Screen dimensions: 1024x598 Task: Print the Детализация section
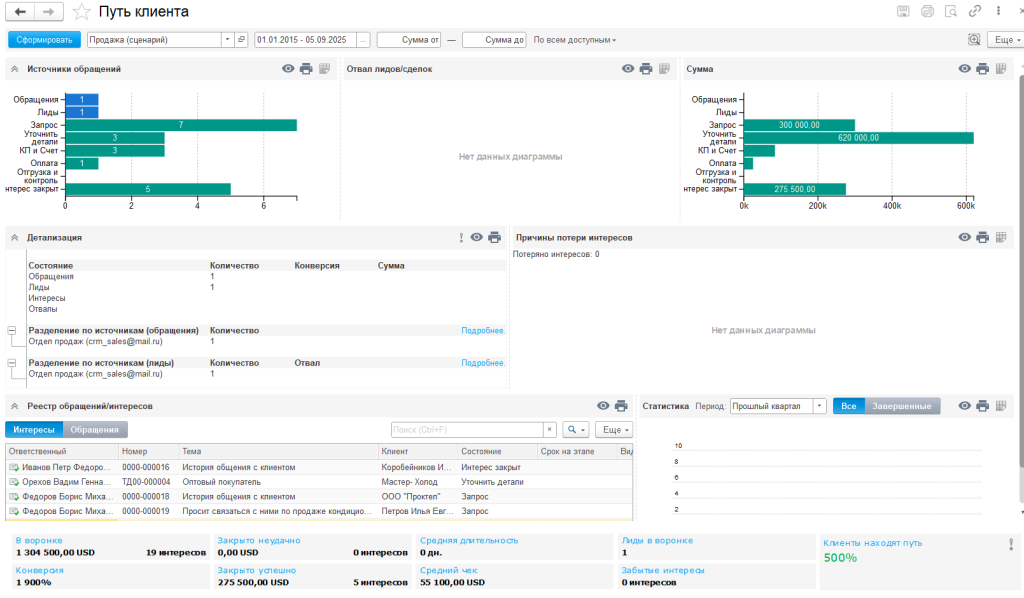coord(494,238)
